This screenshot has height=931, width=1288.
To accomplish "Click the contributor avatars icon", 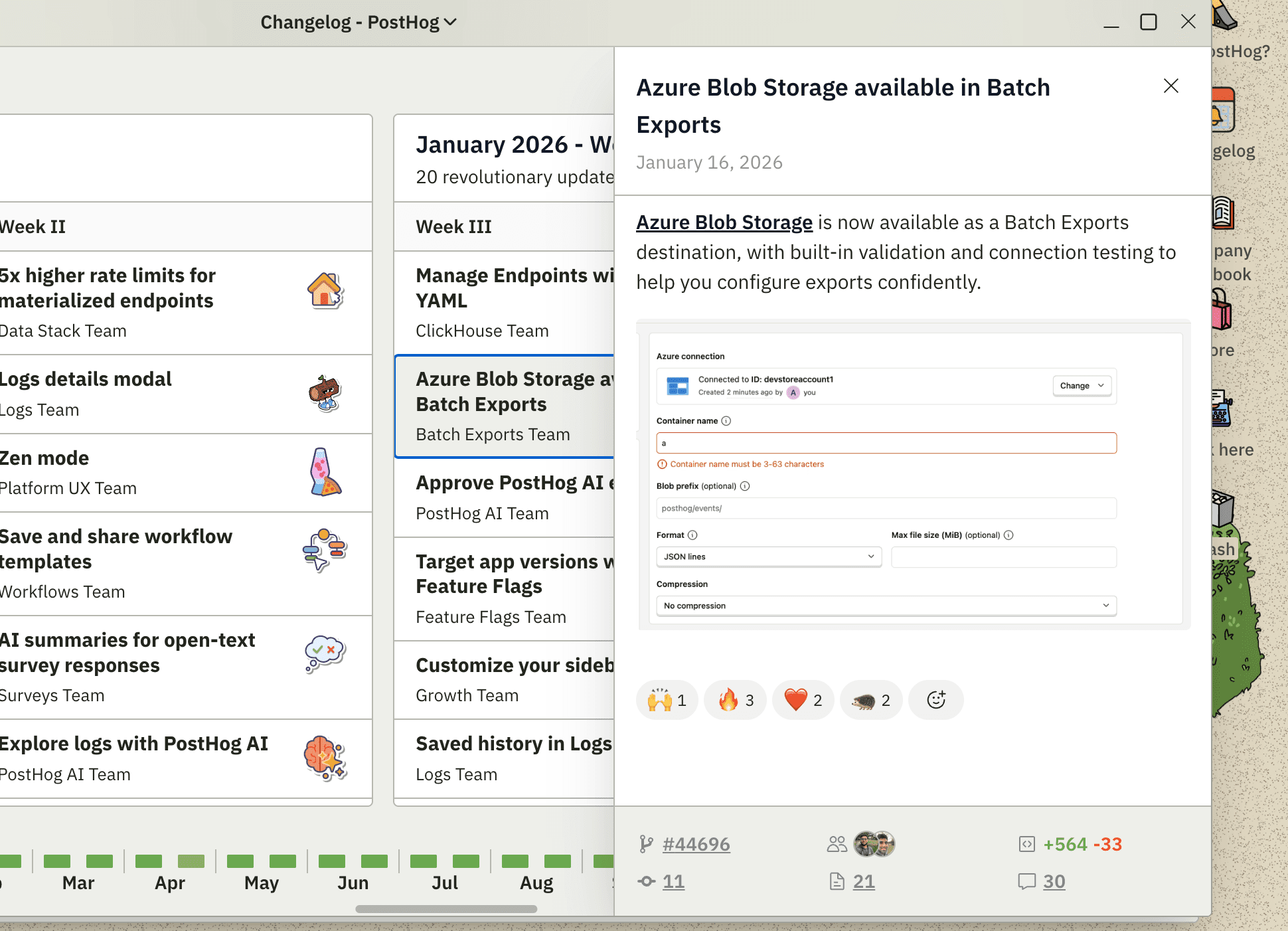I will pyautogui.click(x=874, y=844).
